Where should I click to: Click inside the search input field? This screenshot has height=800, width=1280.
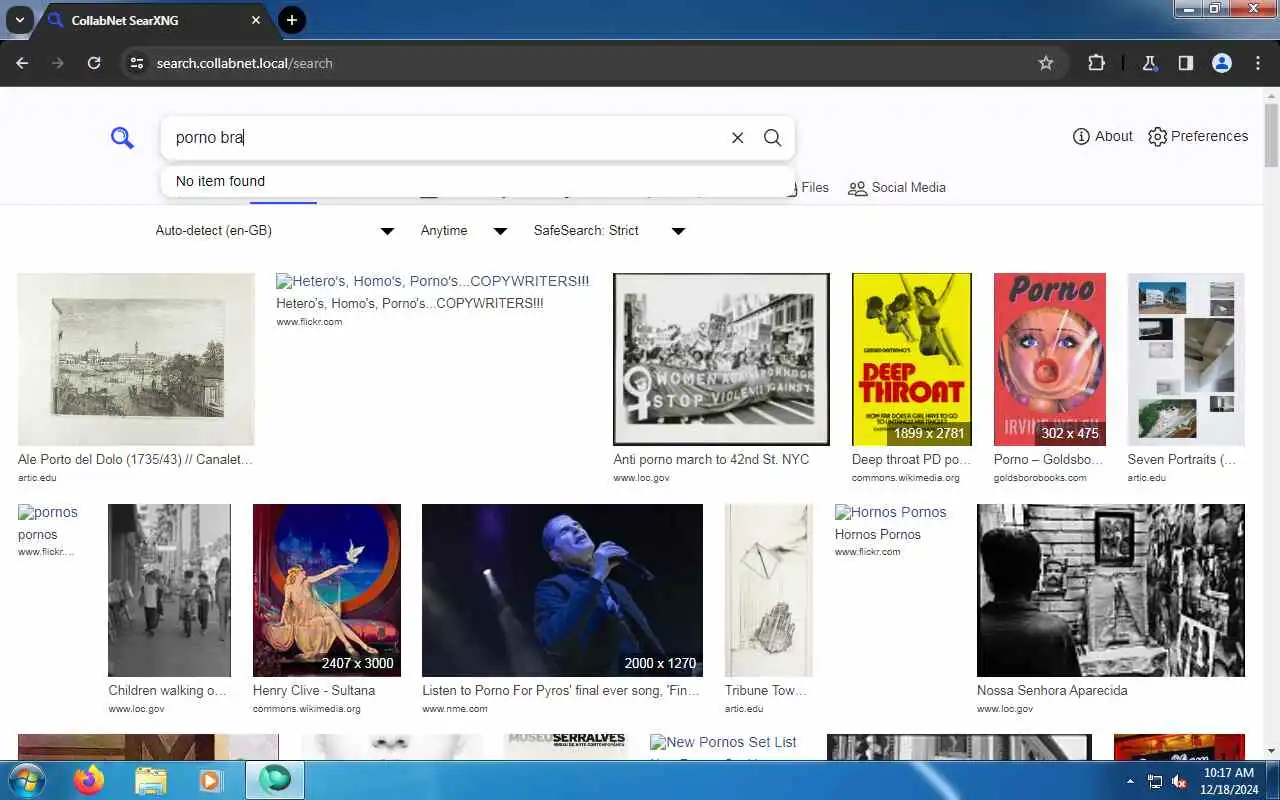click(445, 138)
